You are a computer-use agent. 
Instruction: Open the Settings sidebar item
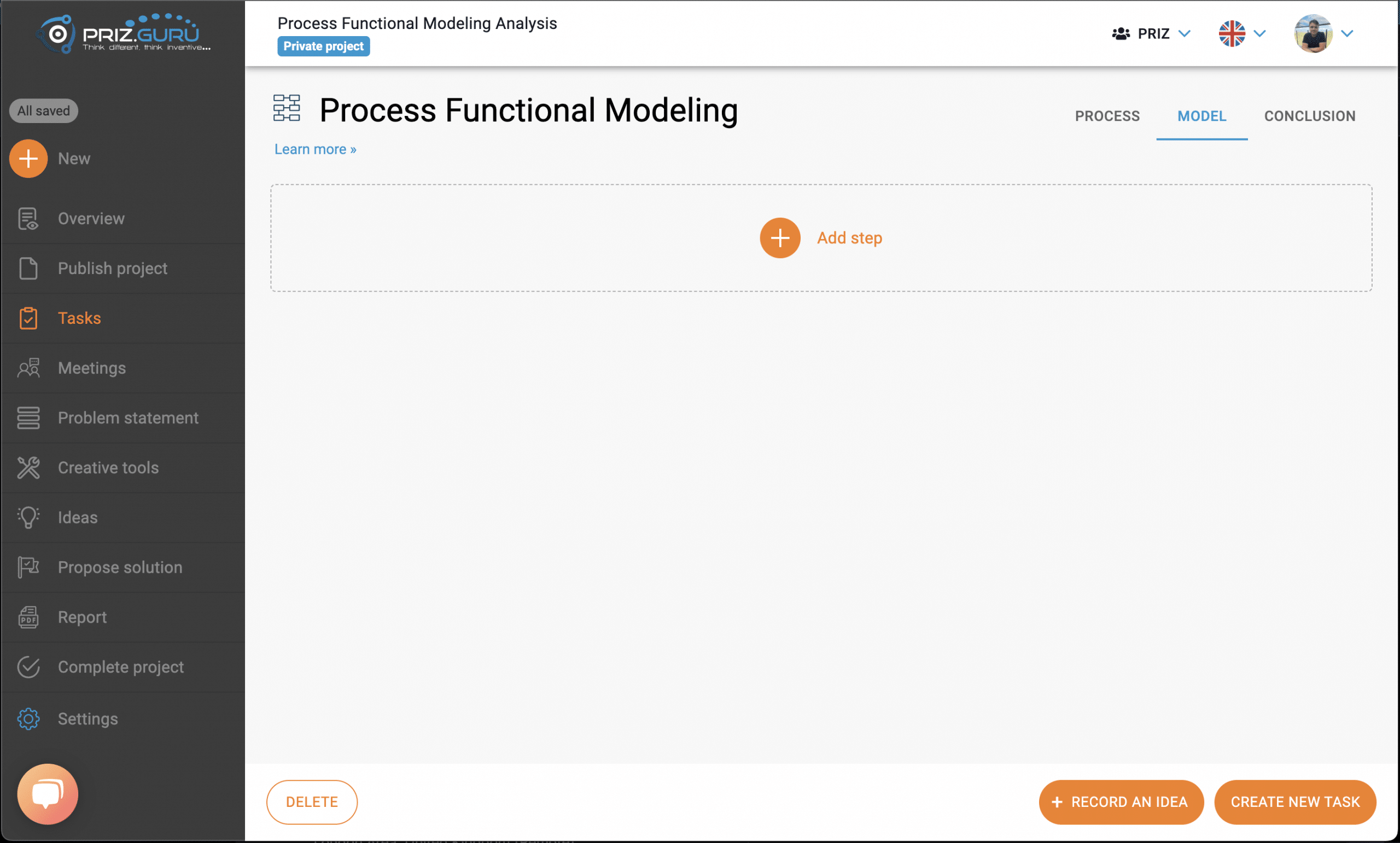pyautogui.click(x=87, y=718)
